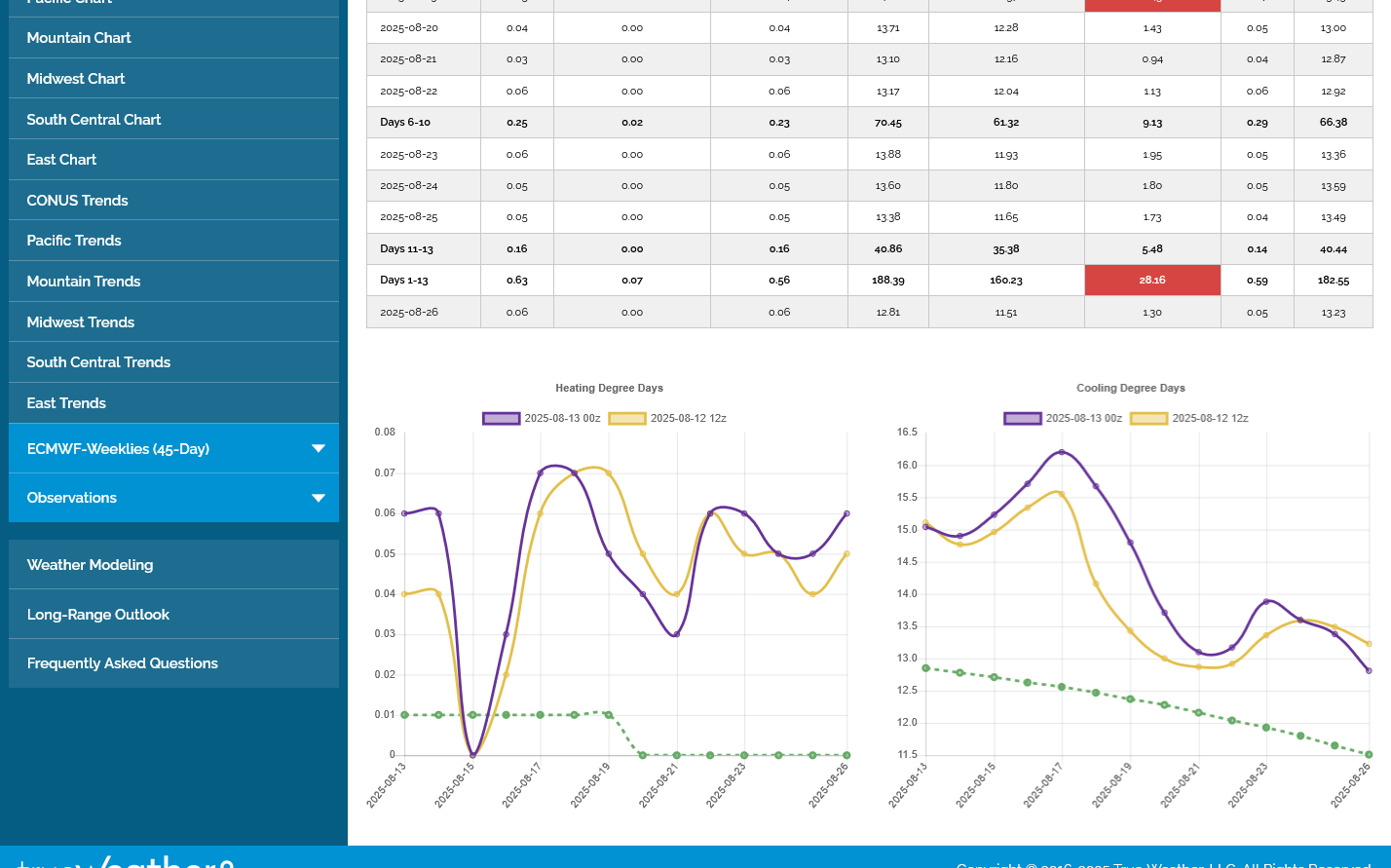Expand the ECMWF-Weeklies (45-Day) dropdown arrow

318,448
